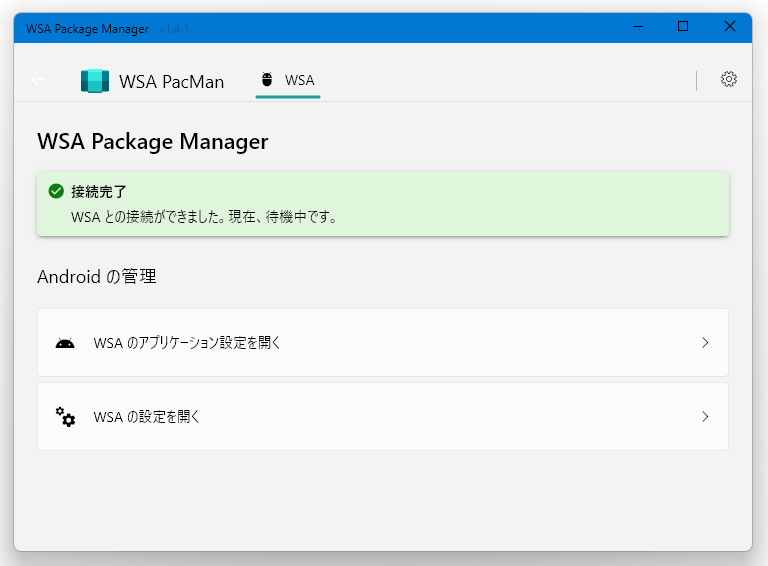Close the WSA Package Manager window
This screenshot has height=566, width=768.
(729, 27)
